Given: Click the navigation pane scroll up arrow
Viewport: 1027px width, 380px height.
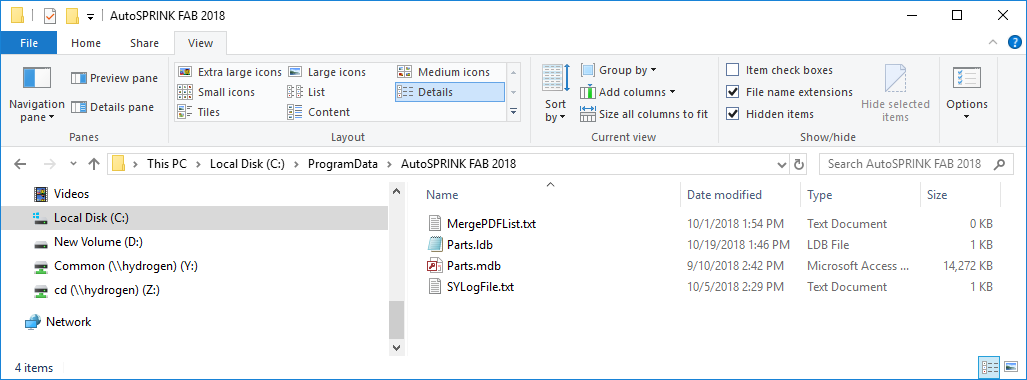Looking at the screenshot, I should [396, 191].
